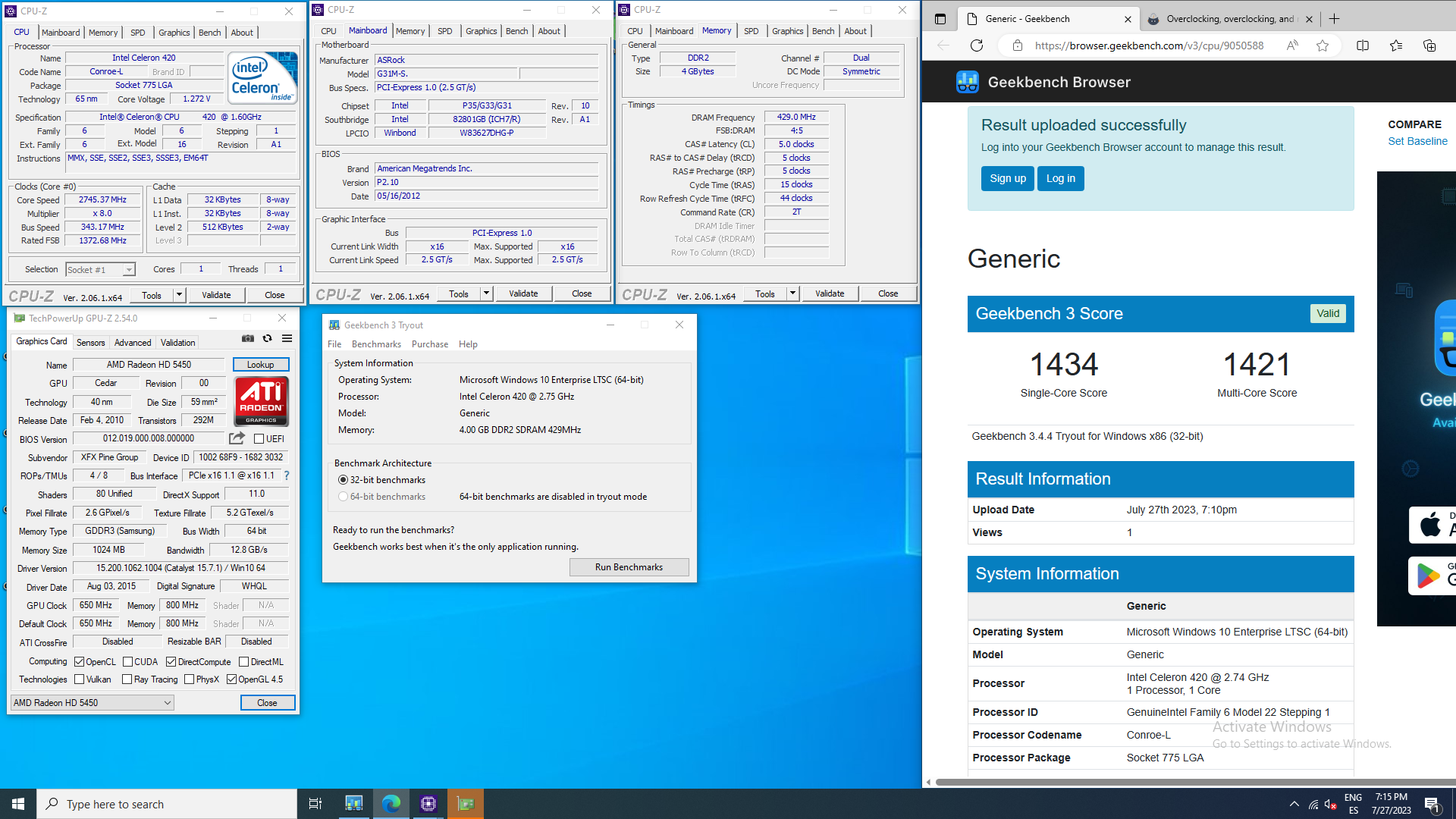Toggle the Ray Tracing checkbox
This screenshot has height=819, width=1456.
click(x=127, y=679)
